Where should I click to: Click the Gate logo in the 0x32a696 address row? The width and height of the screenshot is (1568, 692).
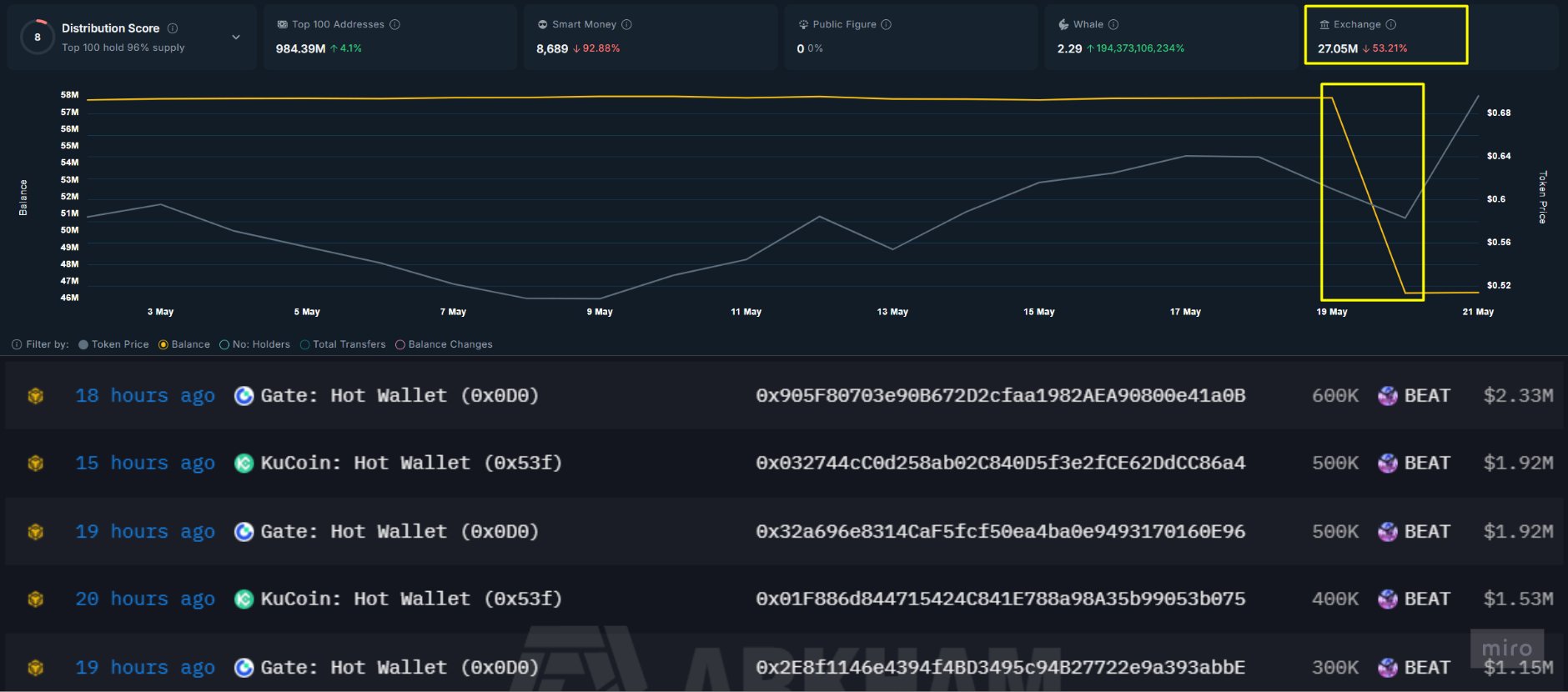[x=244, y=532]
